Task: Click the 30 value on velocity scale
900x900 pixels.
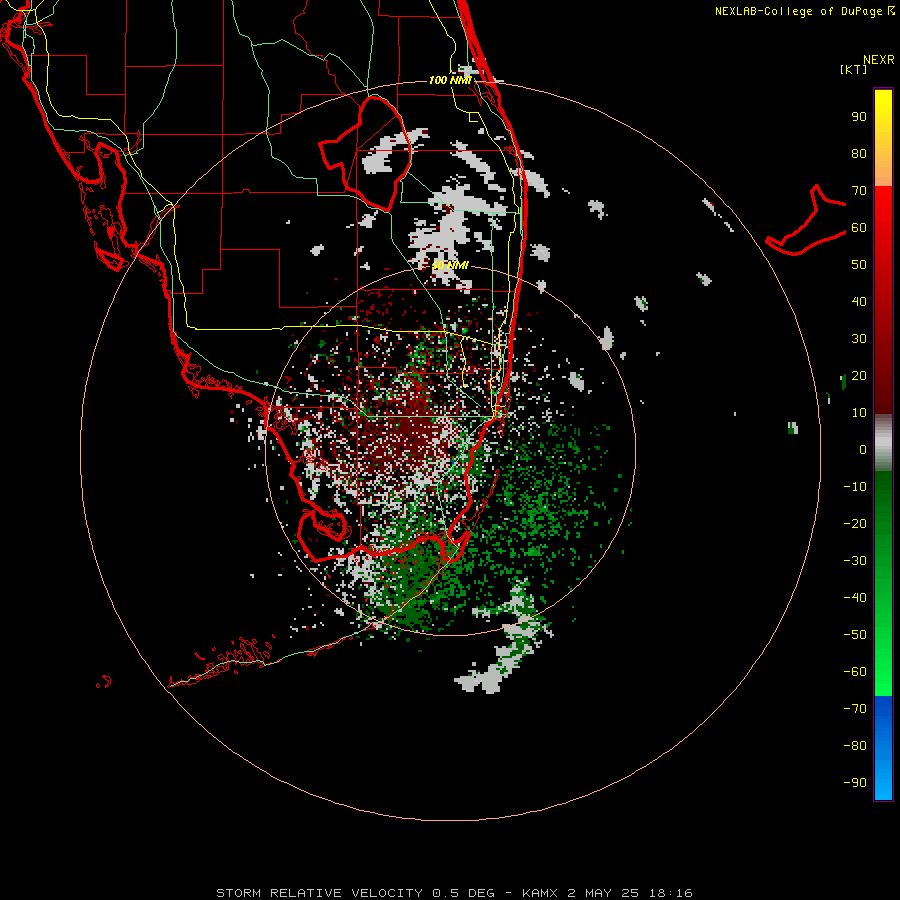Action: (x=859, y=339)
